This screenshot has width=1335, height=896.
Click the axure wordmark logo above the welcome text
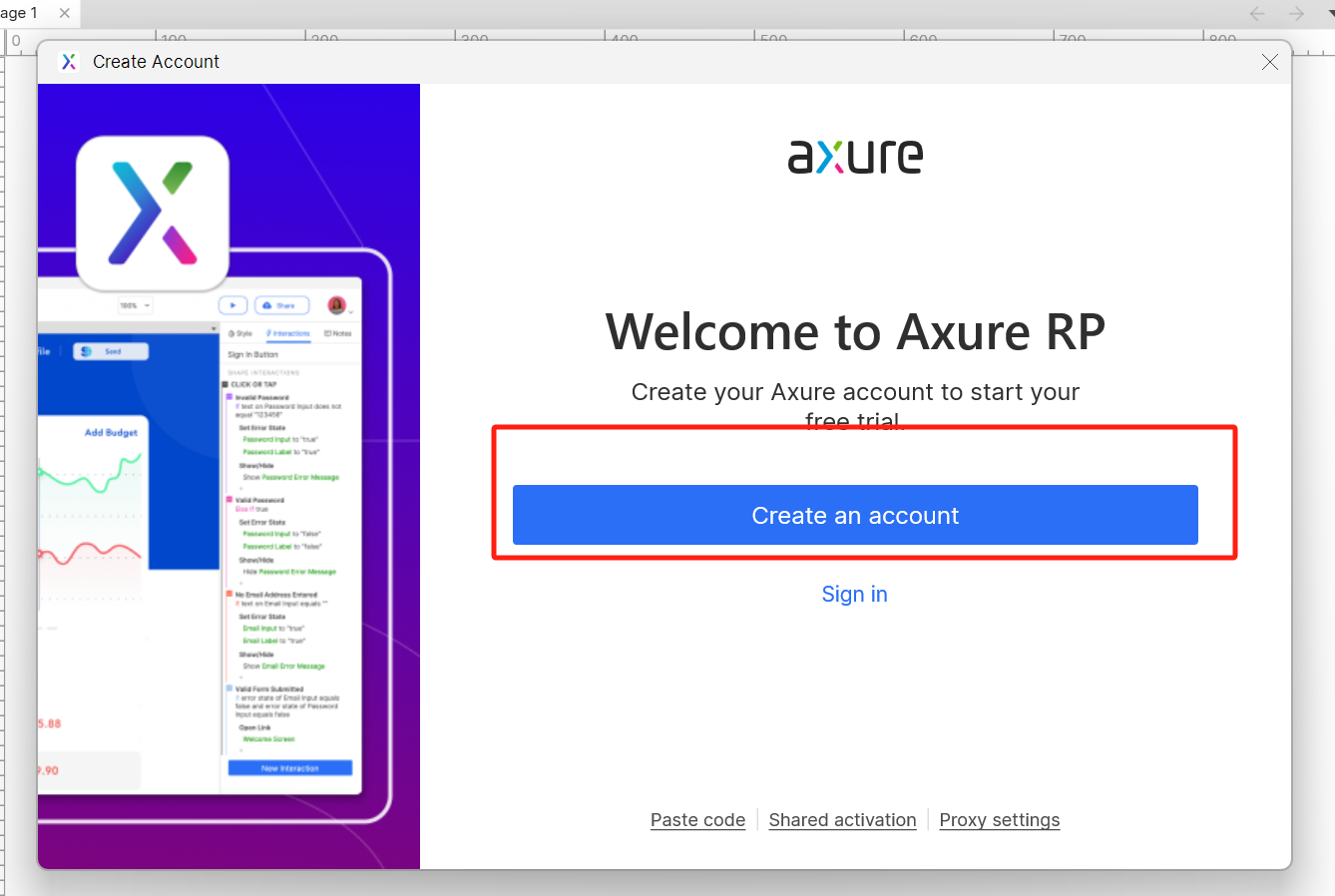pyautogui.click(x=855, y=156)
